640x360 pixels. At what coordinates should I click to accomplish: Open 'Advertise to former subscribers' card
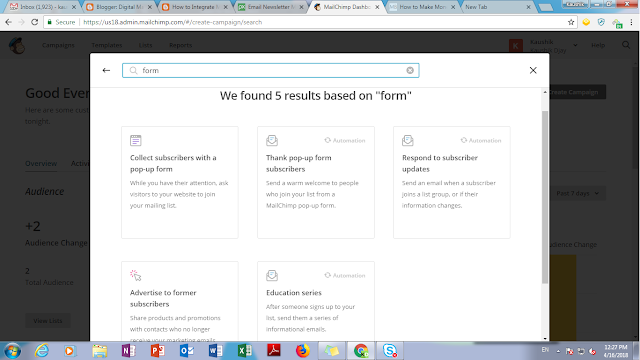pyautogui.click(x=180, y=301)
